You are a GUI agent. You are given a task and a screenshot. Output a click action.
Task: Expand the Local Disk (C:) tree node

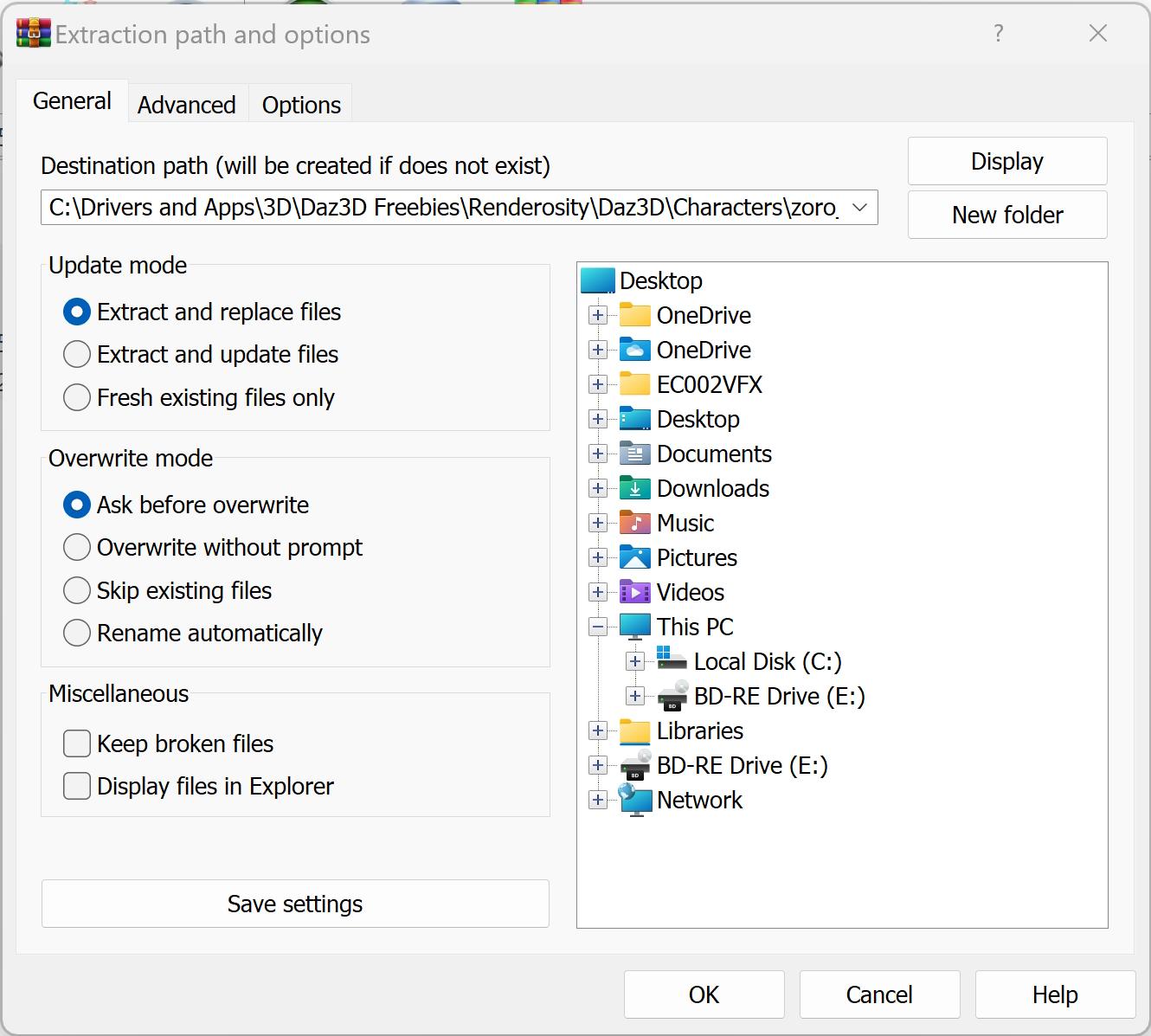point(635,661)
